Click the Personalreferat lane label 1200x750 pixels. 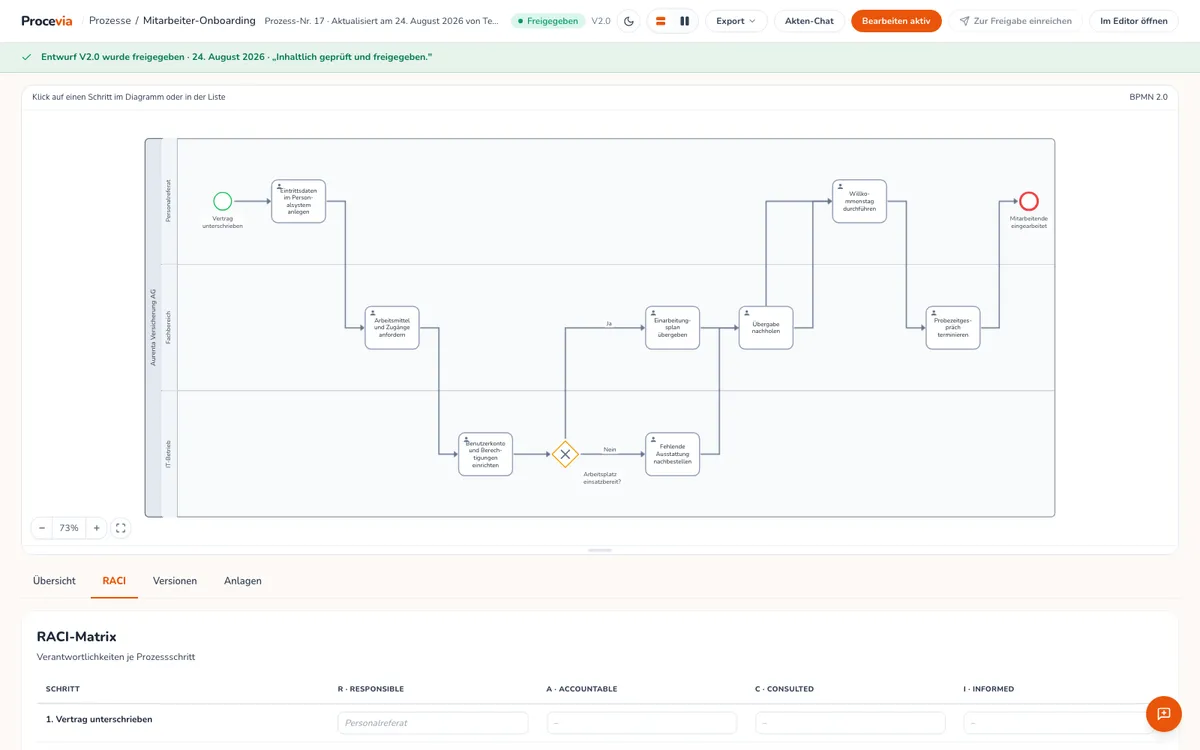coord(169,201)
